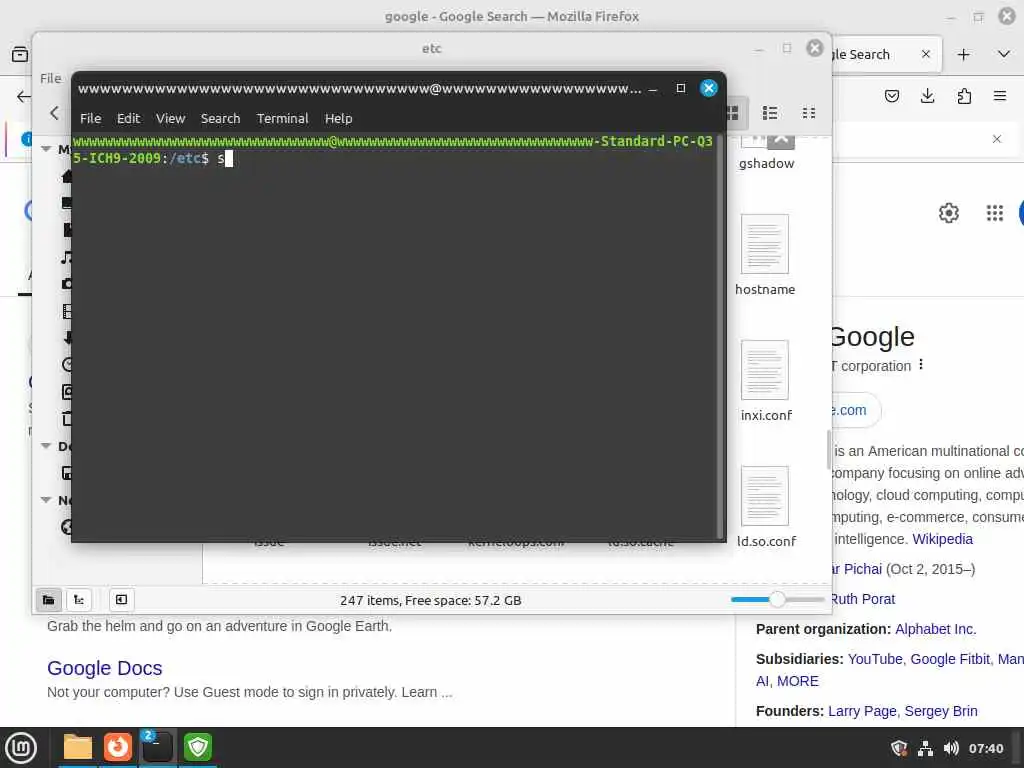The height and width of the screenshot is (768, 1024).
Task: Show tree view in file manager sidebar
Action: pos(79,600)
